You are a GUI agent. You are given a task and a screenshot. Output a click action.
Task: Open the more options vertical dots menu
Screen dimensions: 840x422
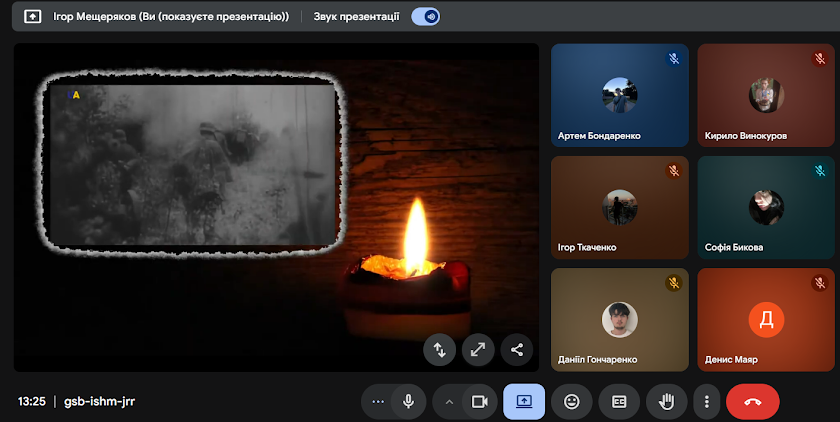(707, 401)
